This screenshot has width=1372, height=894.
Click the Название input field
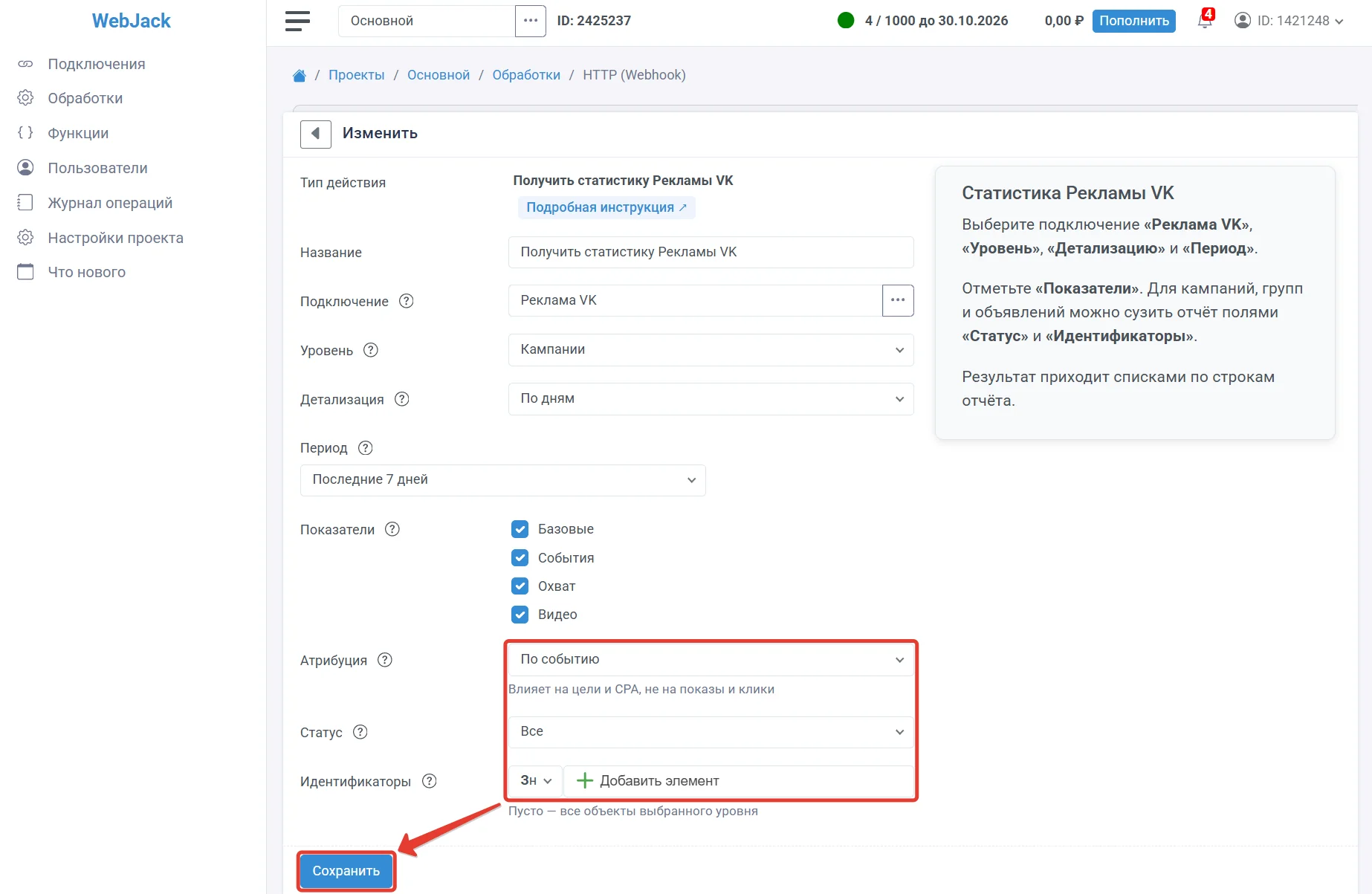[x=711, y=252]
